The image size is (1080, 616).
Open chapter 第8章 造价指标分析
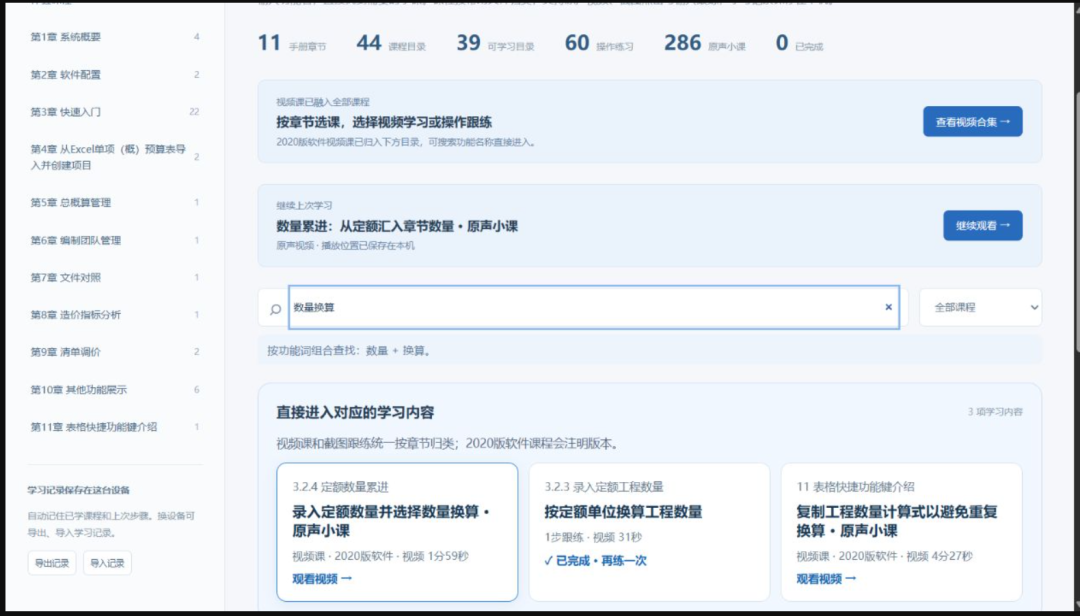[114, 315]
